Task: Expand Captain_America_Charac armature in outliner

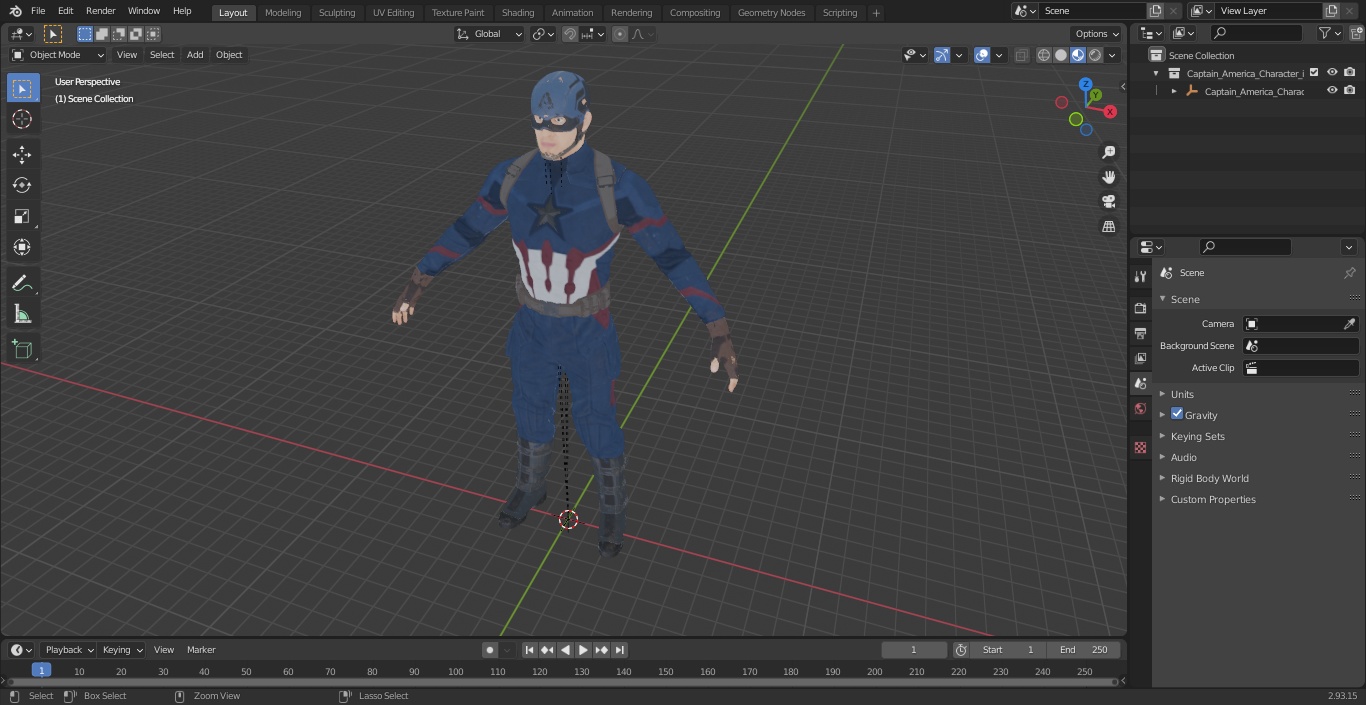Action: (1174, 91)
